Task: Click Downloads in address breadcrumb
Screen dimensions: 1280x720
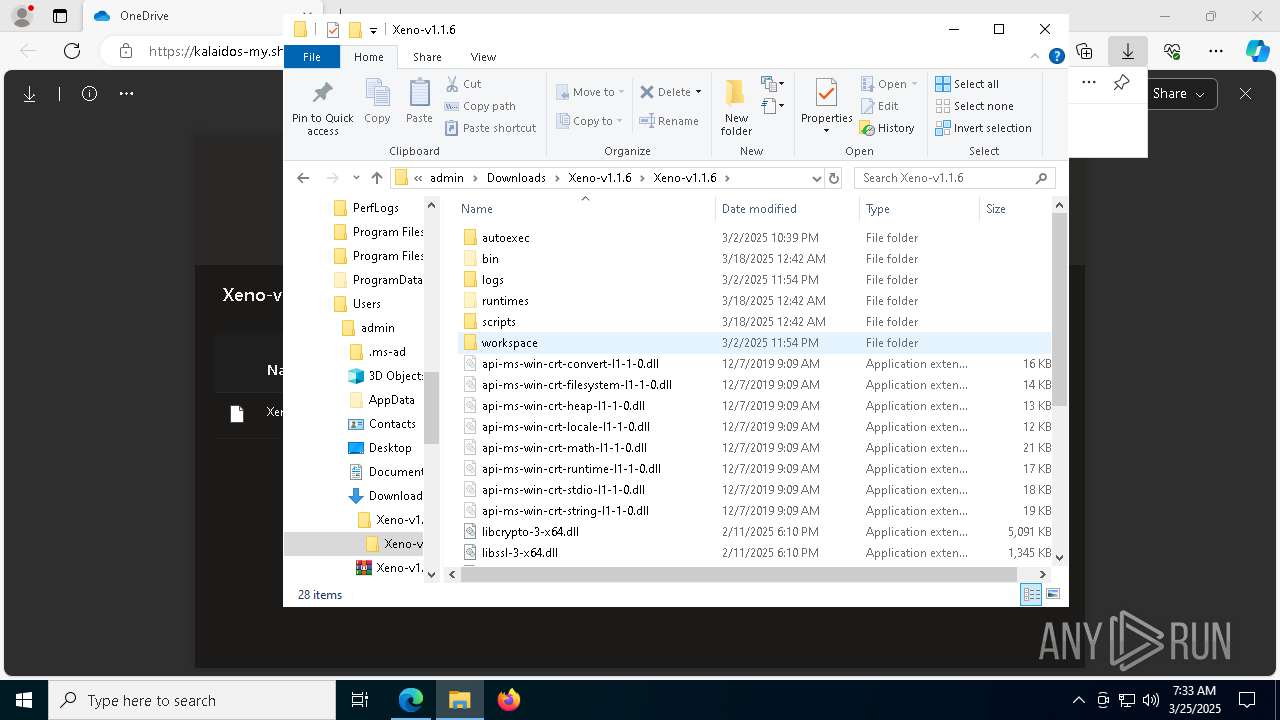Action: click(516, 178)
